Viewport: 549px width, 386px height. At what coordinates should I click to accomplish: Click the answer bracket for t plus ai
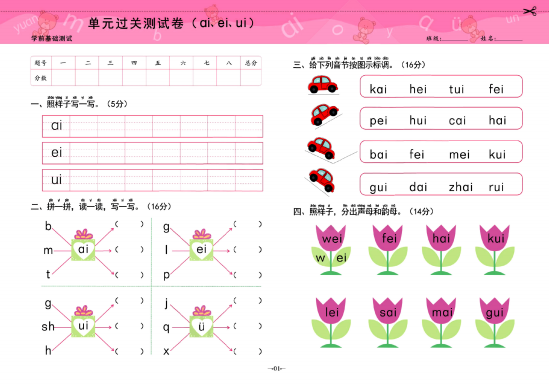(x=129, y=275)
